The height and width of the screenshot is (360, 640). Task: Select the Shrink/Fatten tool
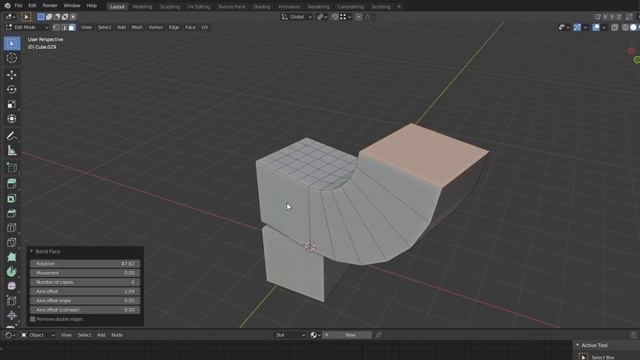pos(12,316)
